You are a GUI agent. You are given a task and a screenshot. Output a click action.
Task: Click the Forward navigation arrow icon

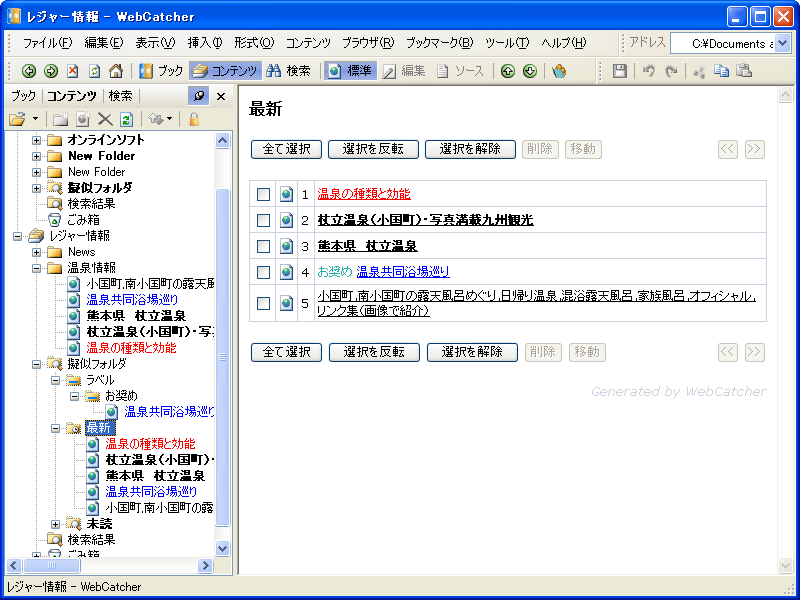[51, 71]
